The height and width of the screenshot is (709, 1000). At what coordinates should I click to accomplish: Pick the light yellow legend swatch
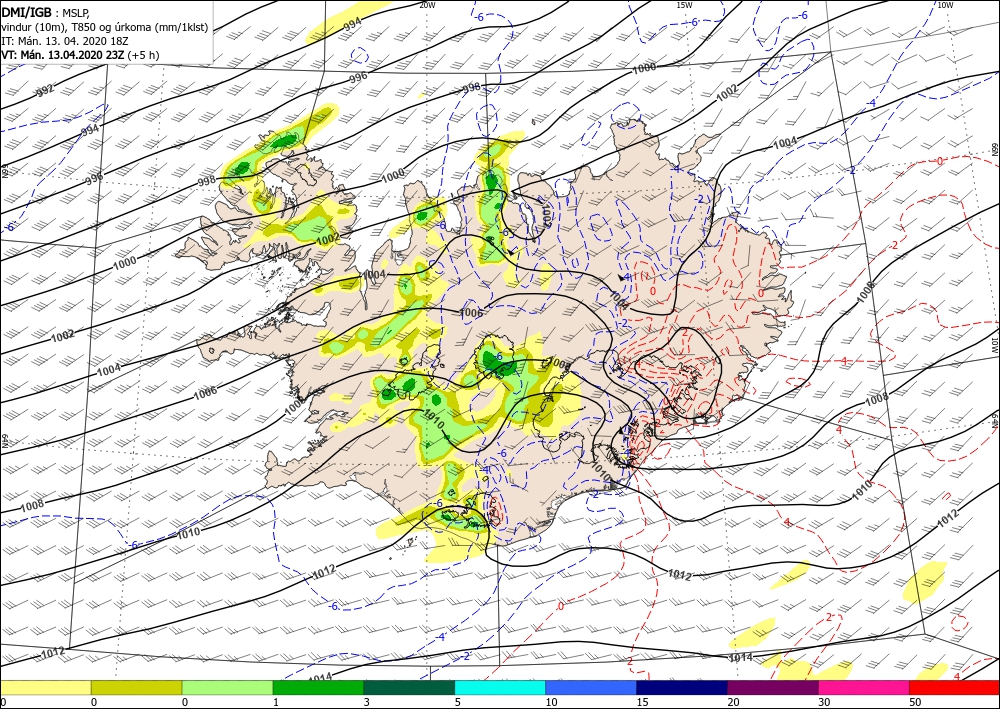[45, 687]
